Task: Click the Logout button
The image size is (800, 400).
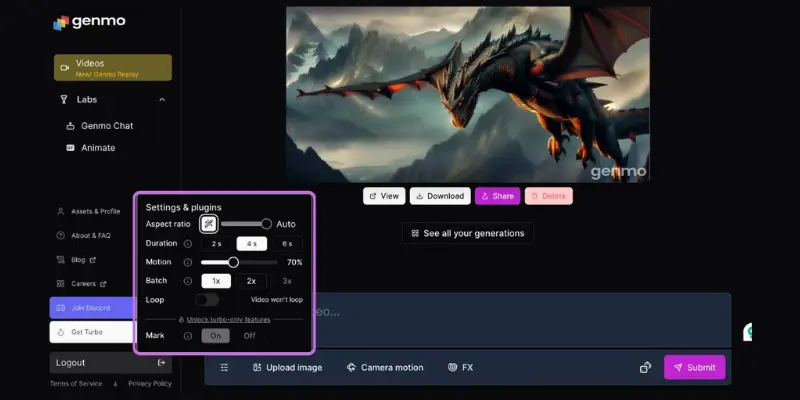Action: tap(111, 363)
